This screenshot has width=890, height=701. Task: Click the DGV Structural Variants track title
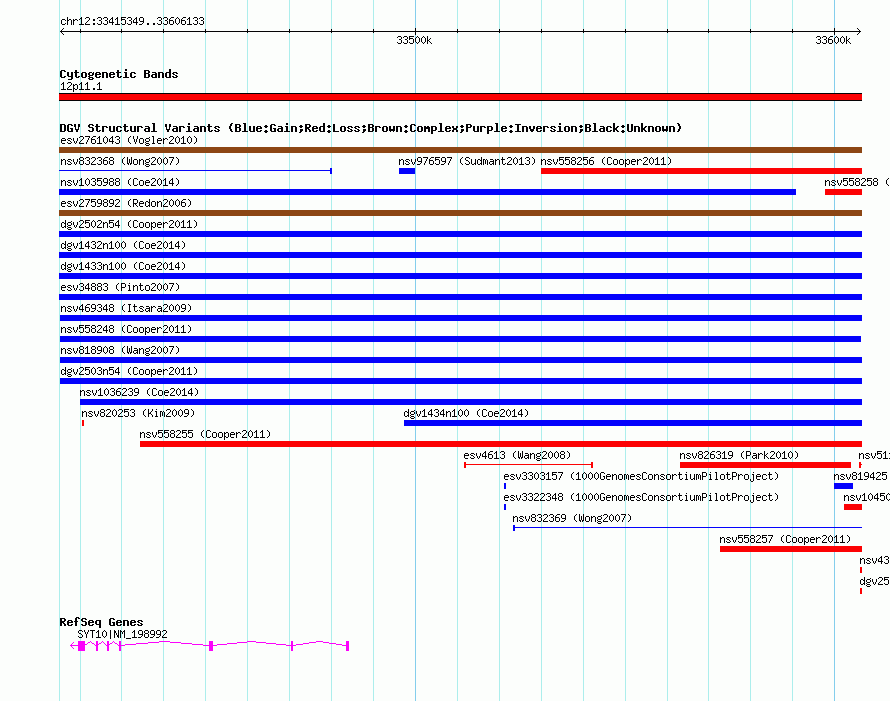371,128
